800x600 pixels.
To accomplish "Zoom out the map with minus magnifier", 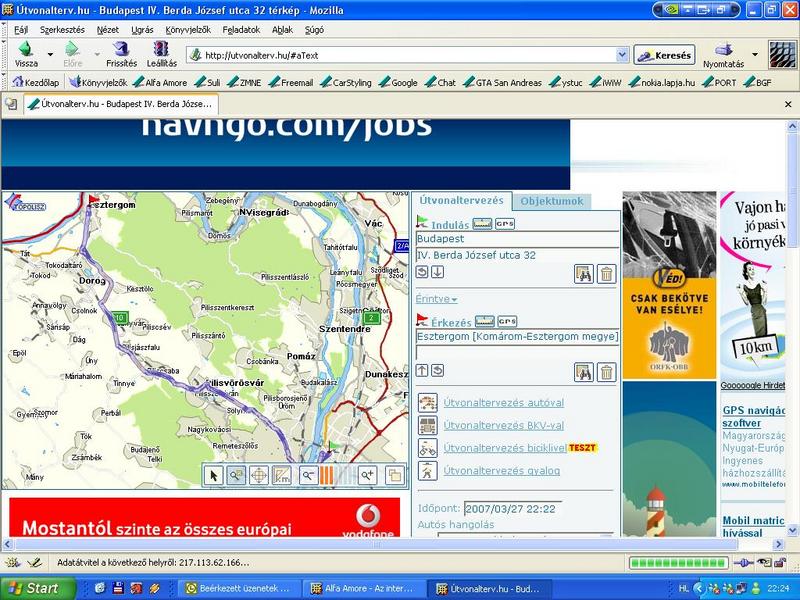I will coord(309,476).
